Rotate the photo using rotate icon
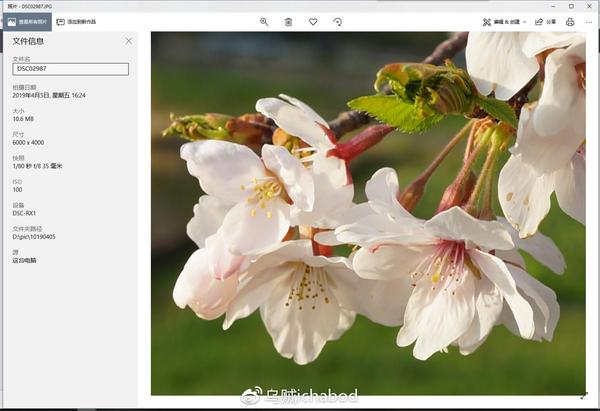This screenshot has width=600, height=411. tap(338, 22)
